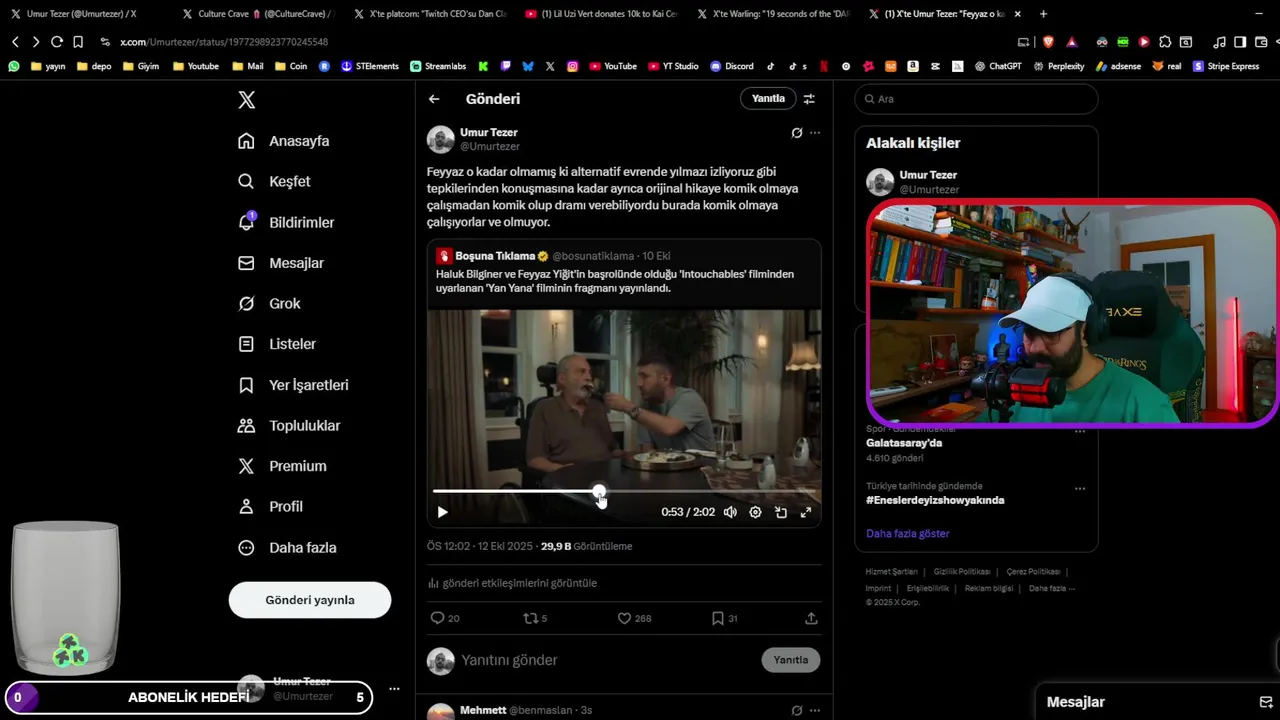Viewport: 1280px width, 720px height.
Task: Open Grok icon on Mehmett's reply
Action: click(797, 710)
